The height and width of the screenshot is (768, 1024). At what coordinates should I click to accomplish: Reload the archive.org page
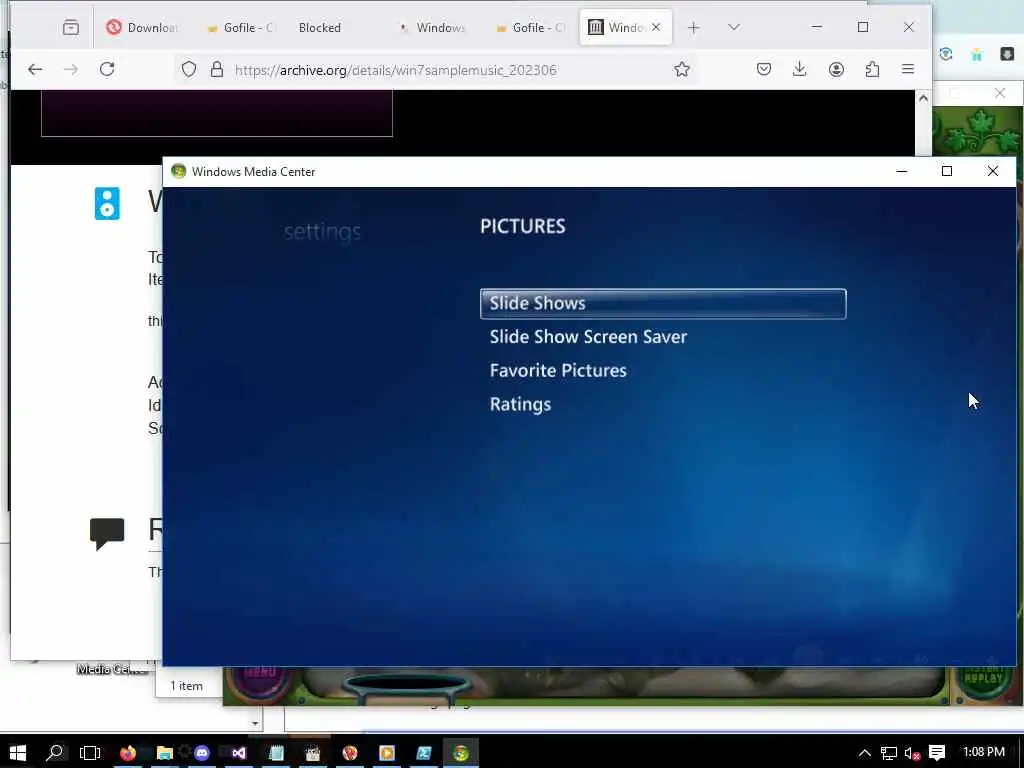point(107,69)
